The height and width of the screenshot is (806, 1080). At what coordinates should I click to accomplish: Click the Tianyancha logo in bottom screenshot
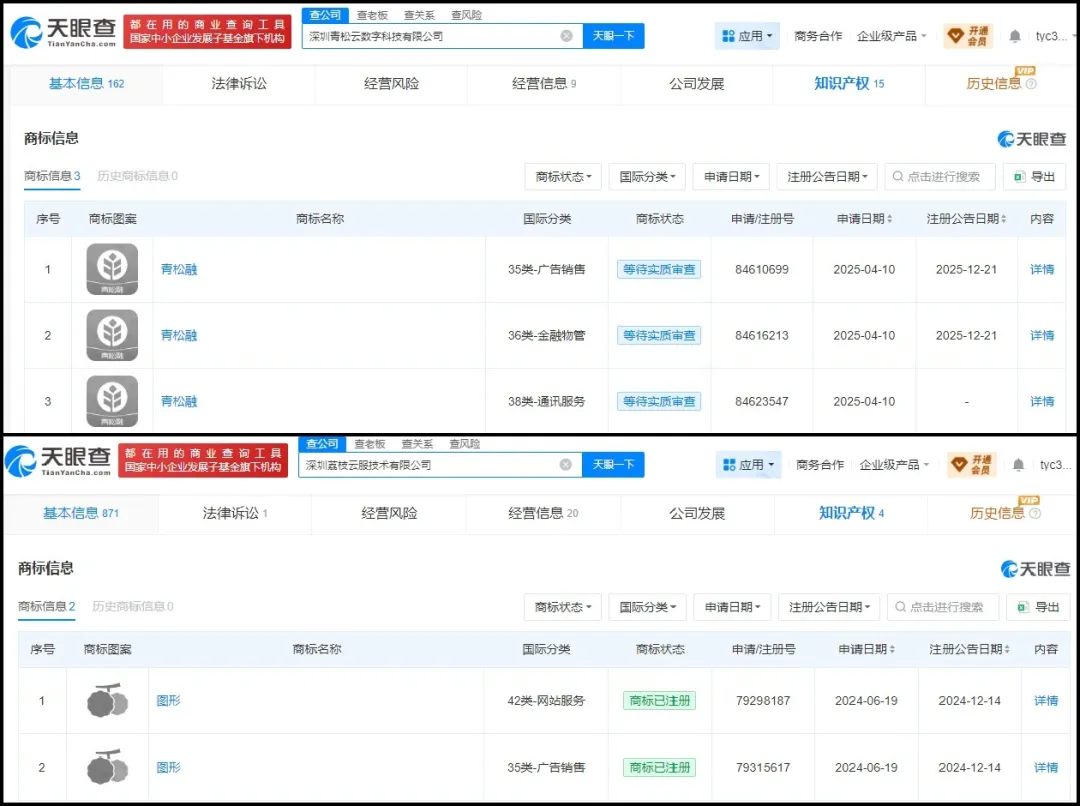click(58, 461)
